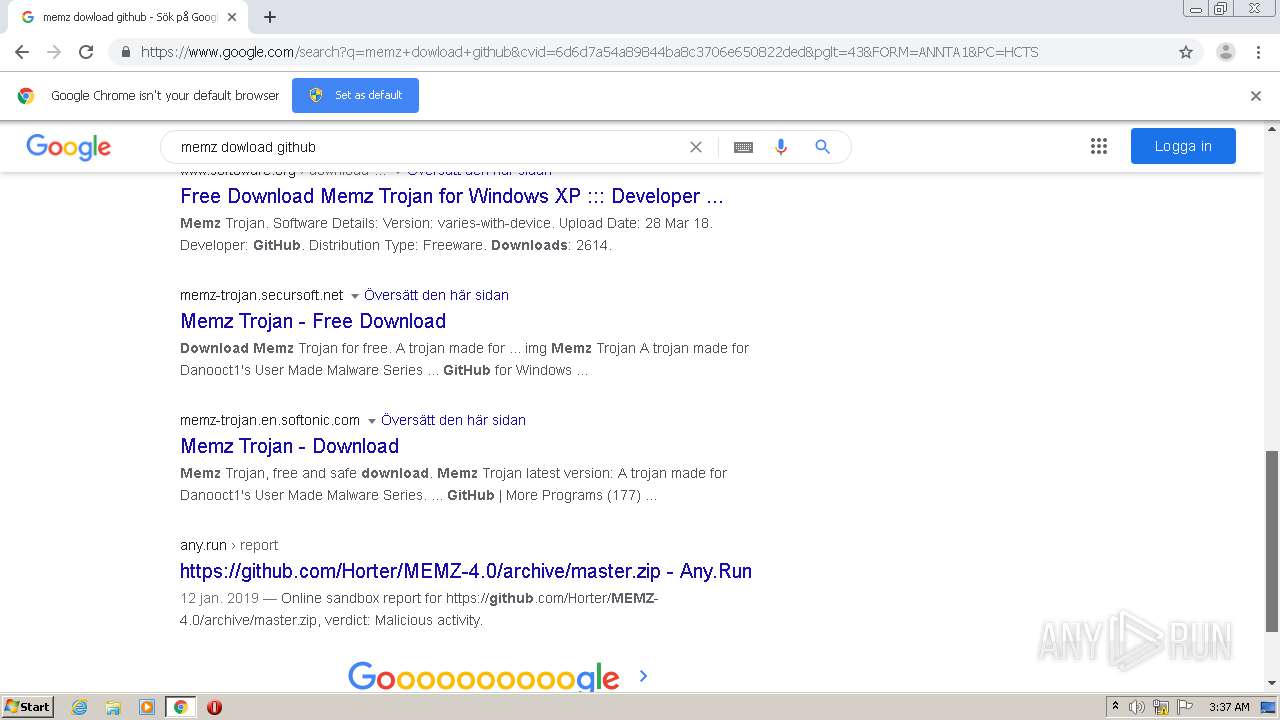Dismiss the default browser notification bar
1280x720 pixels.
[1256, 96]
